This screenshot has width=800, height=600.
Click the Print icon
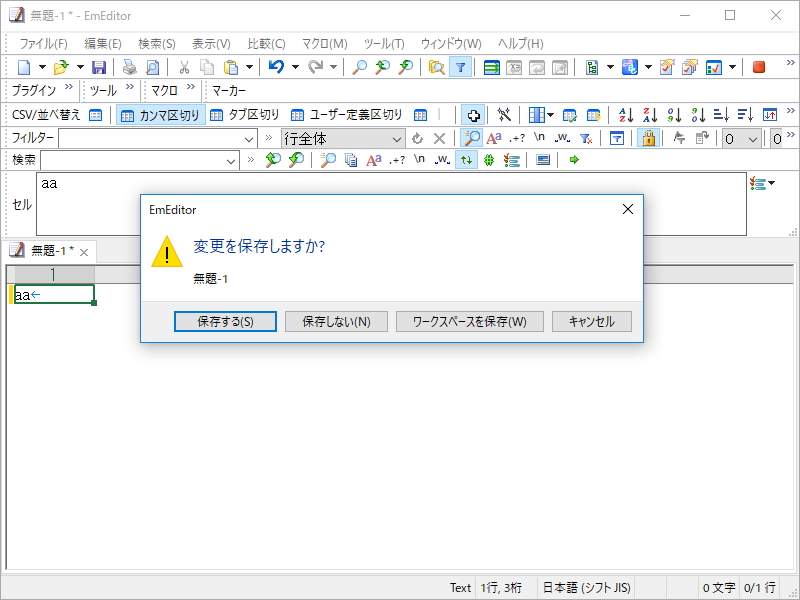point(130,67)
